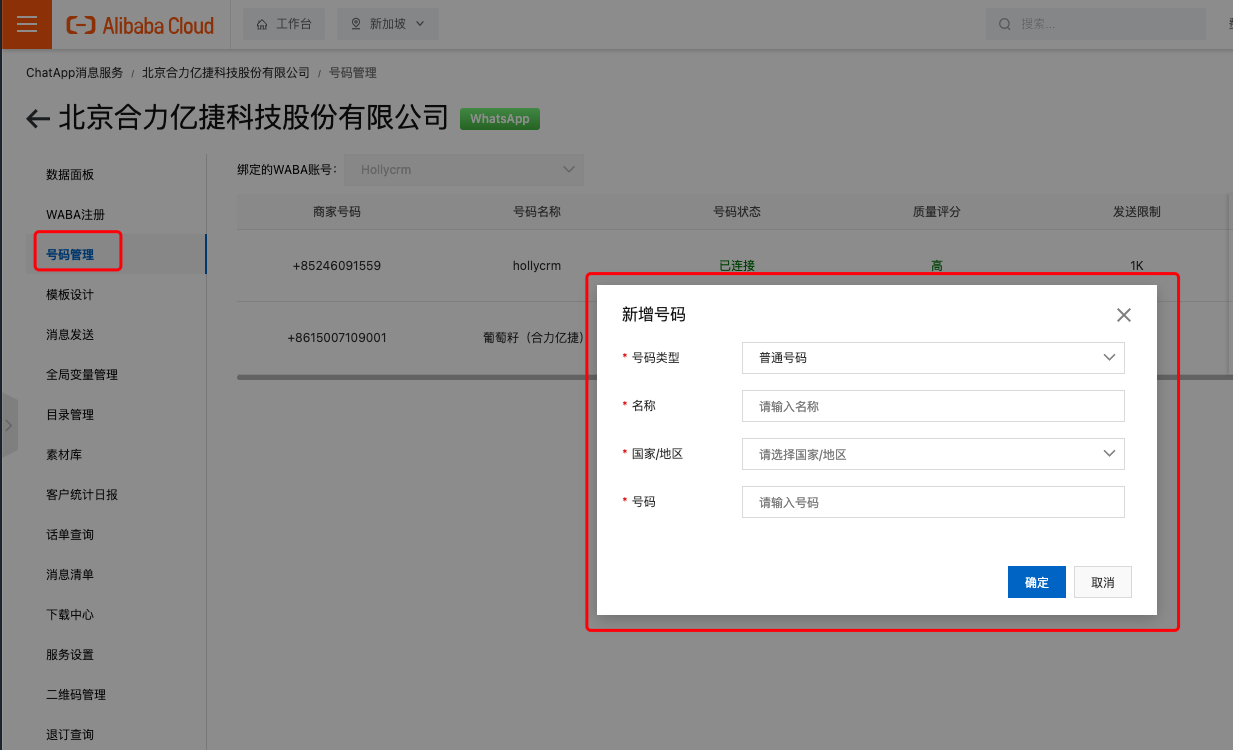1233x750 pixels.
Task: Open 全局变量管理 in the sidebar
Action: point(82,375)
